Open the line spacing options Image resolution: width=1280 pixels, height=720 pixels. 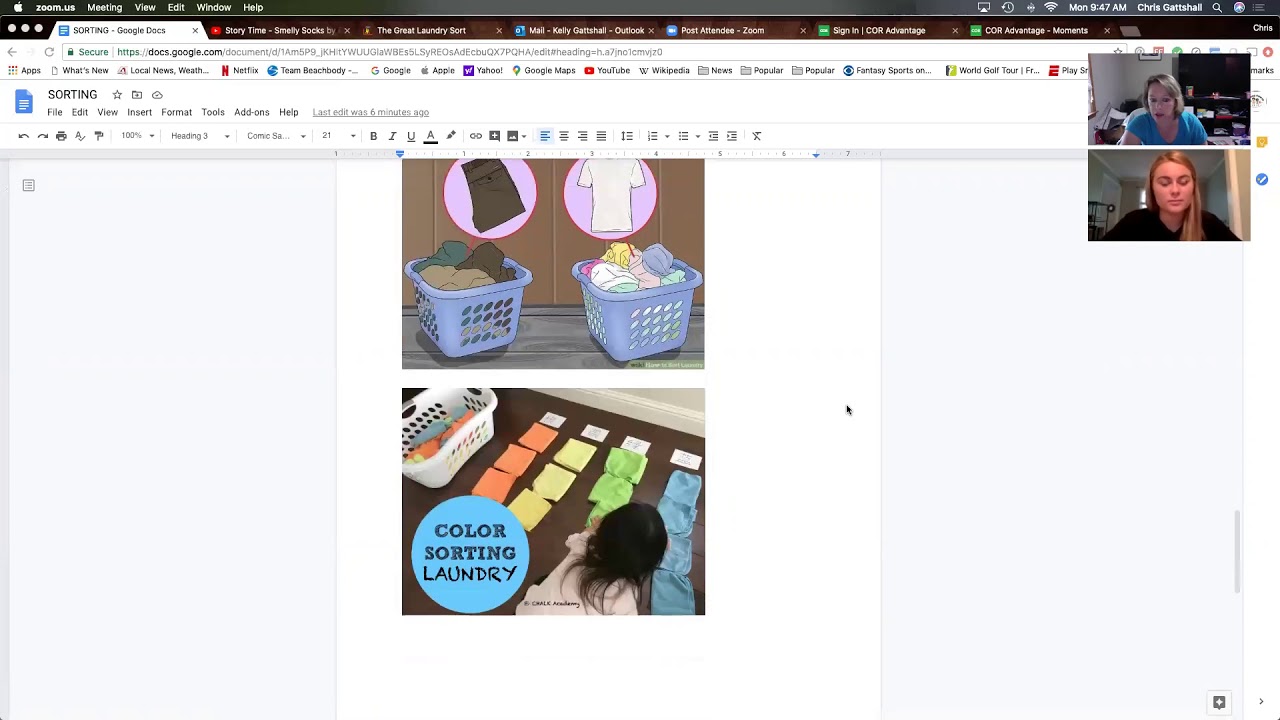coord(627,136)
